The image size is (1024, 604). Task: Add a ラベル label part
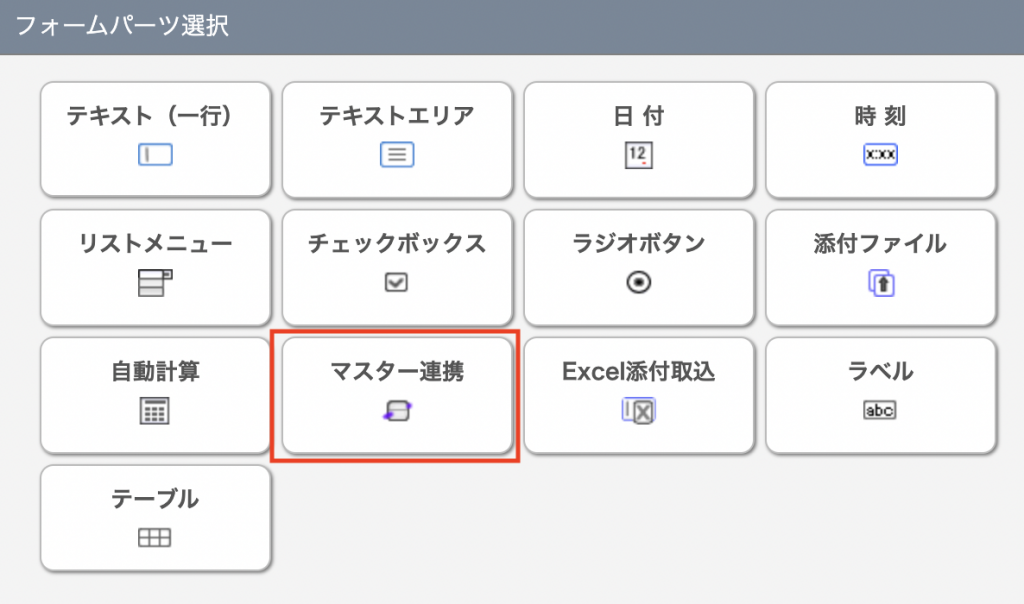880,395
